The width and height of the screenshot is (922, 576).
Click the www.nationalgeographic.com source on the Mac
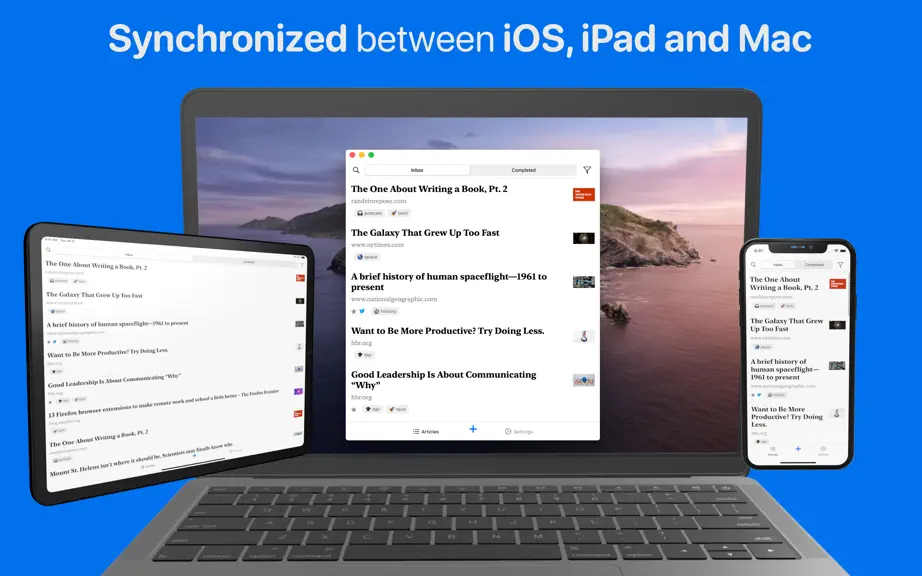(394, 299)
